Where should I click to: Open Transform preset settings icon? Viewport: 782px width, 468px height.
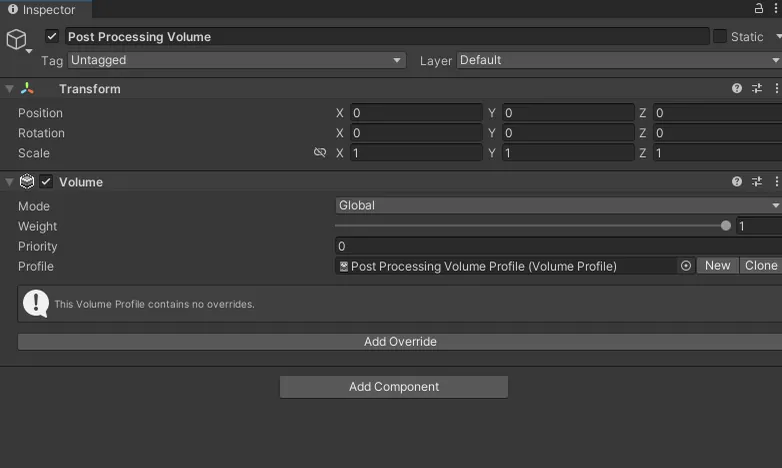[757, 88]
